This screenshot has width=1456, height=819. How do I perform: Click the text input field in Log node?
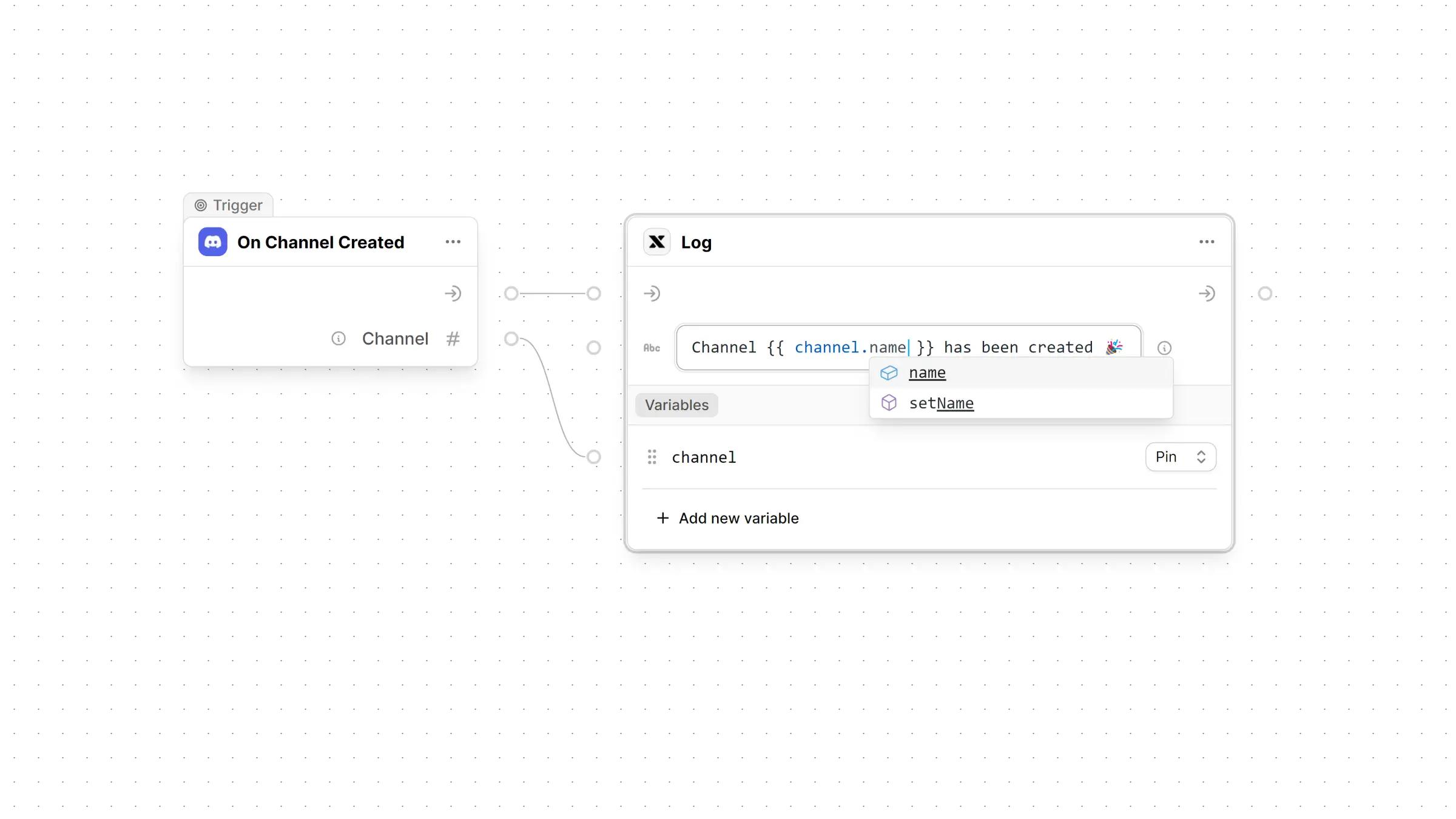908,347
